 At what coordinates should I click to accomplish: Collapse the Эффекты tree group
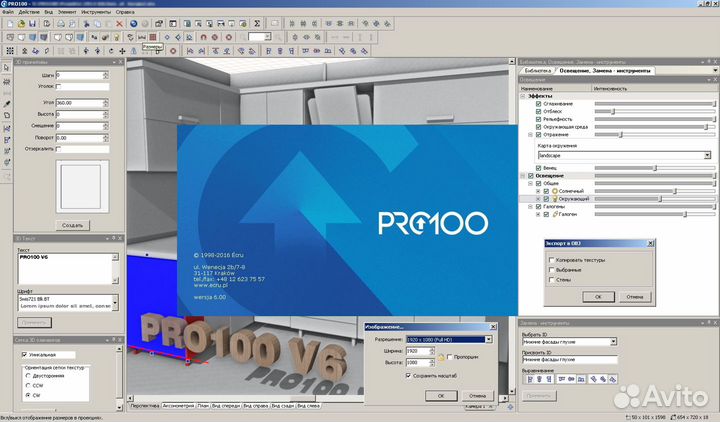[523, 94]
